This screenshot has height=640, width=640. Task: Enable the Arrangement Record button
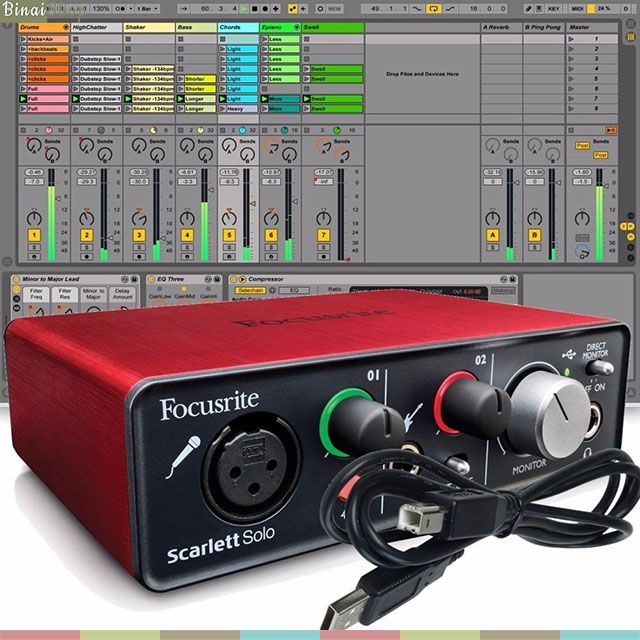(x=265, y=9)
